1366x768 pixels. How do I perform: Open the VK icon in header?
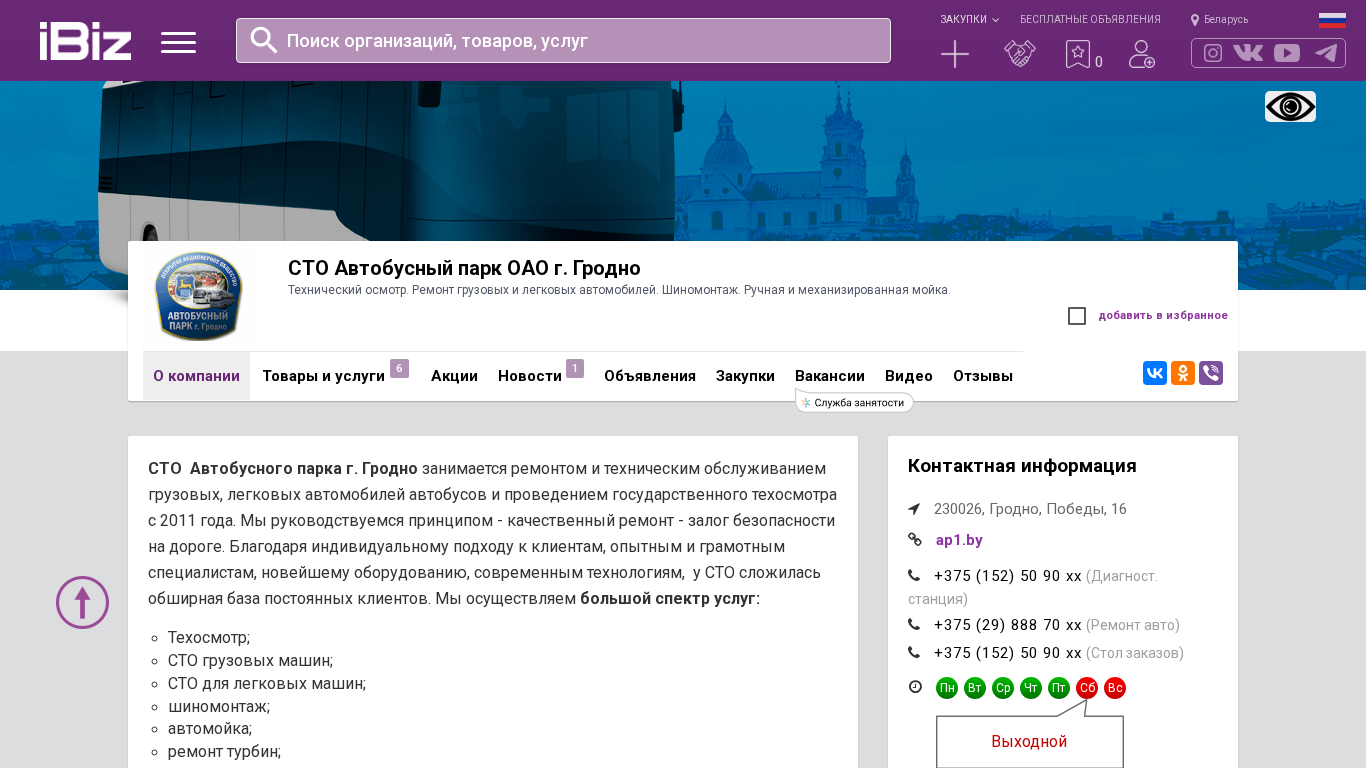pyautogui.click(x=1248, y=53)
